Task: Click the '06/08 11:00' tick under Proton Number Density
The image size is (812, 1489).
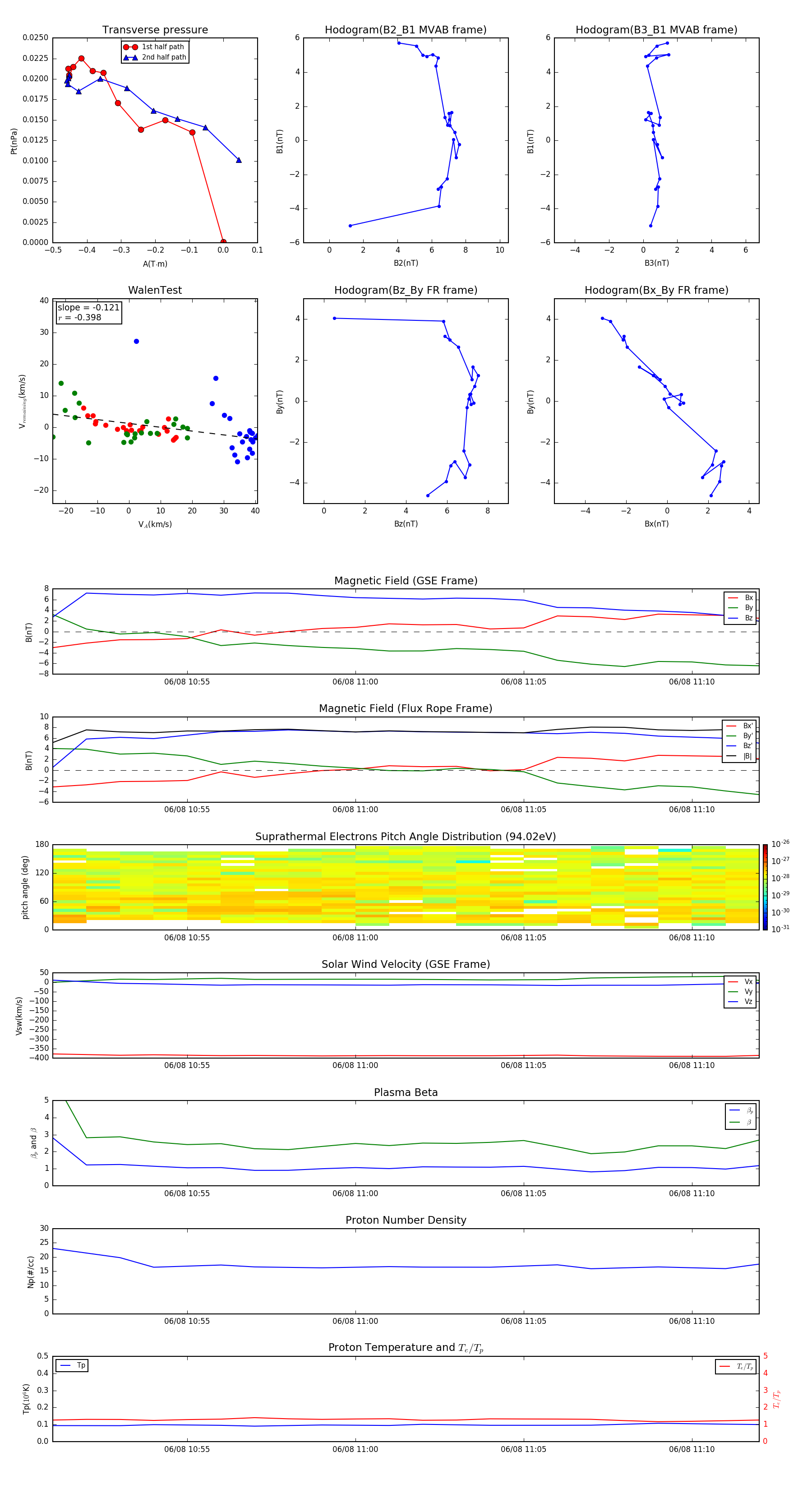Action: click(x=355, y=1321)
